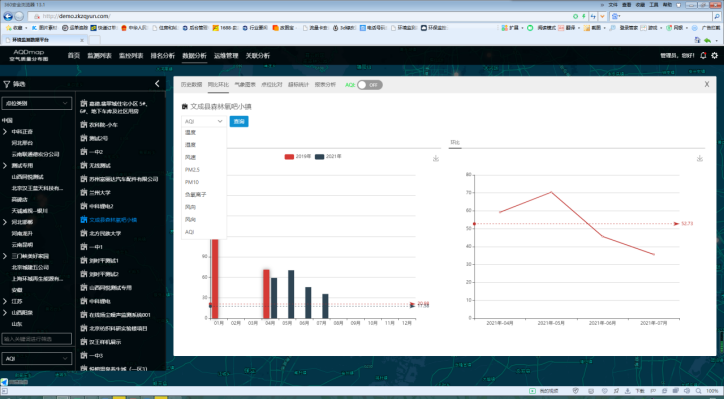Expand the 中科正奇 tree node

coord(5,132)
